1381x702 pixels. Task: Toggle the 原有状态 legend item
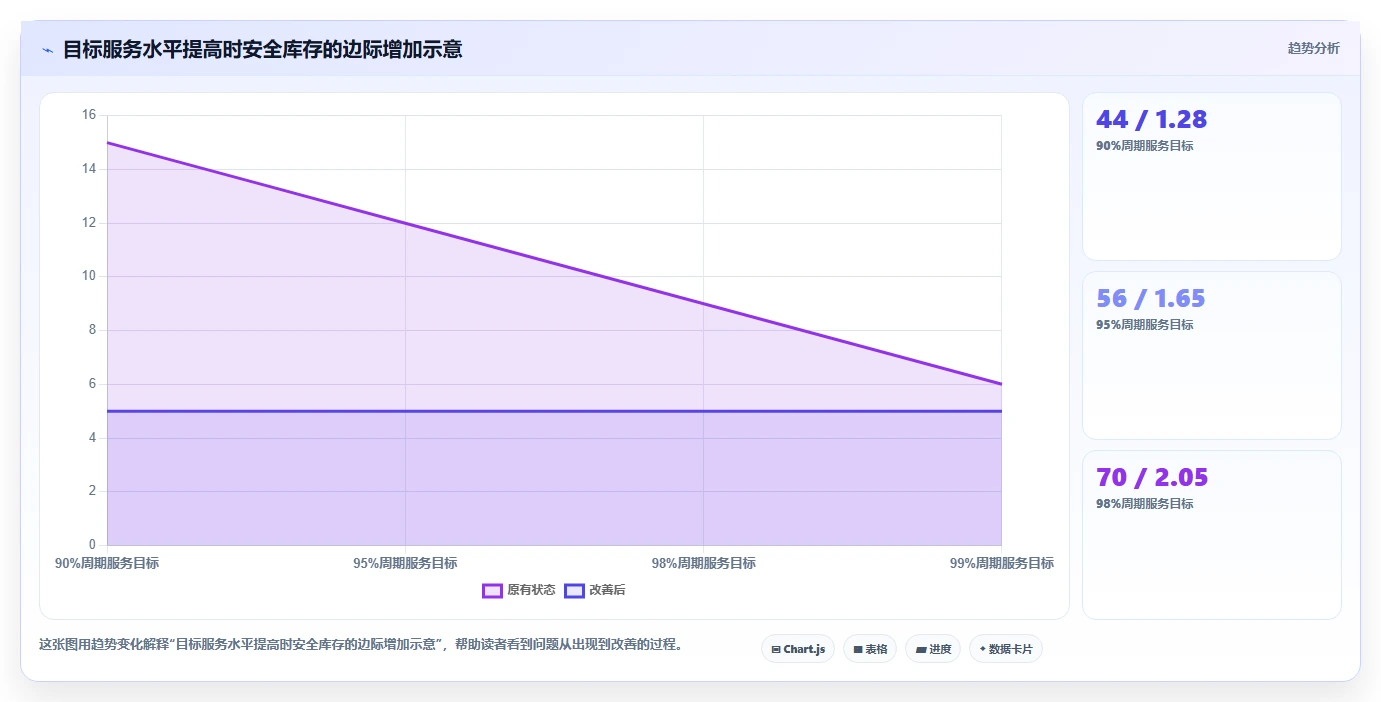pos(519,590)
